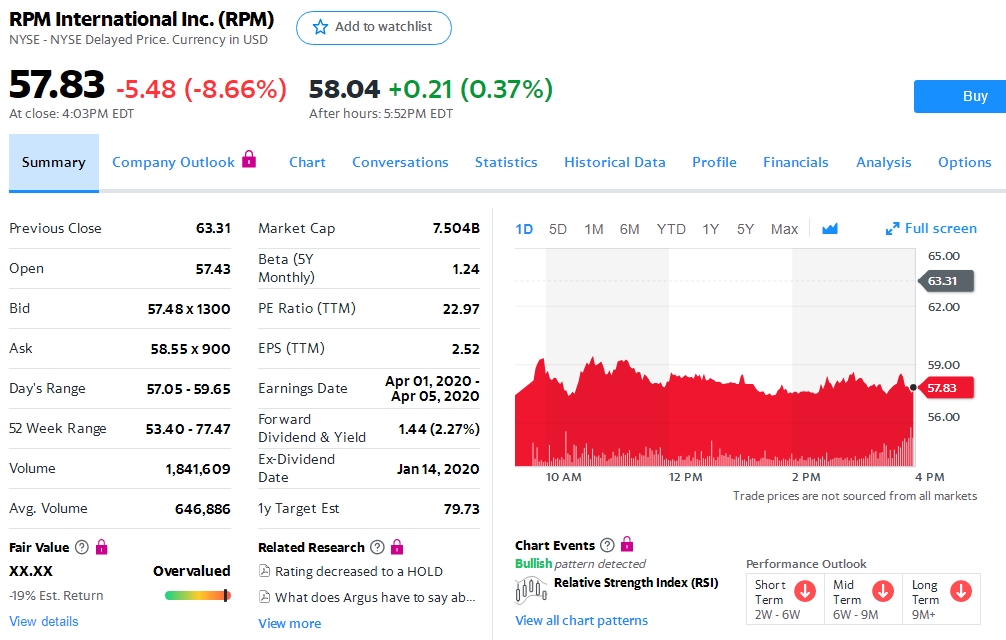Open the Summary tab
The image size is (1006, 640).
coord(54,163)
